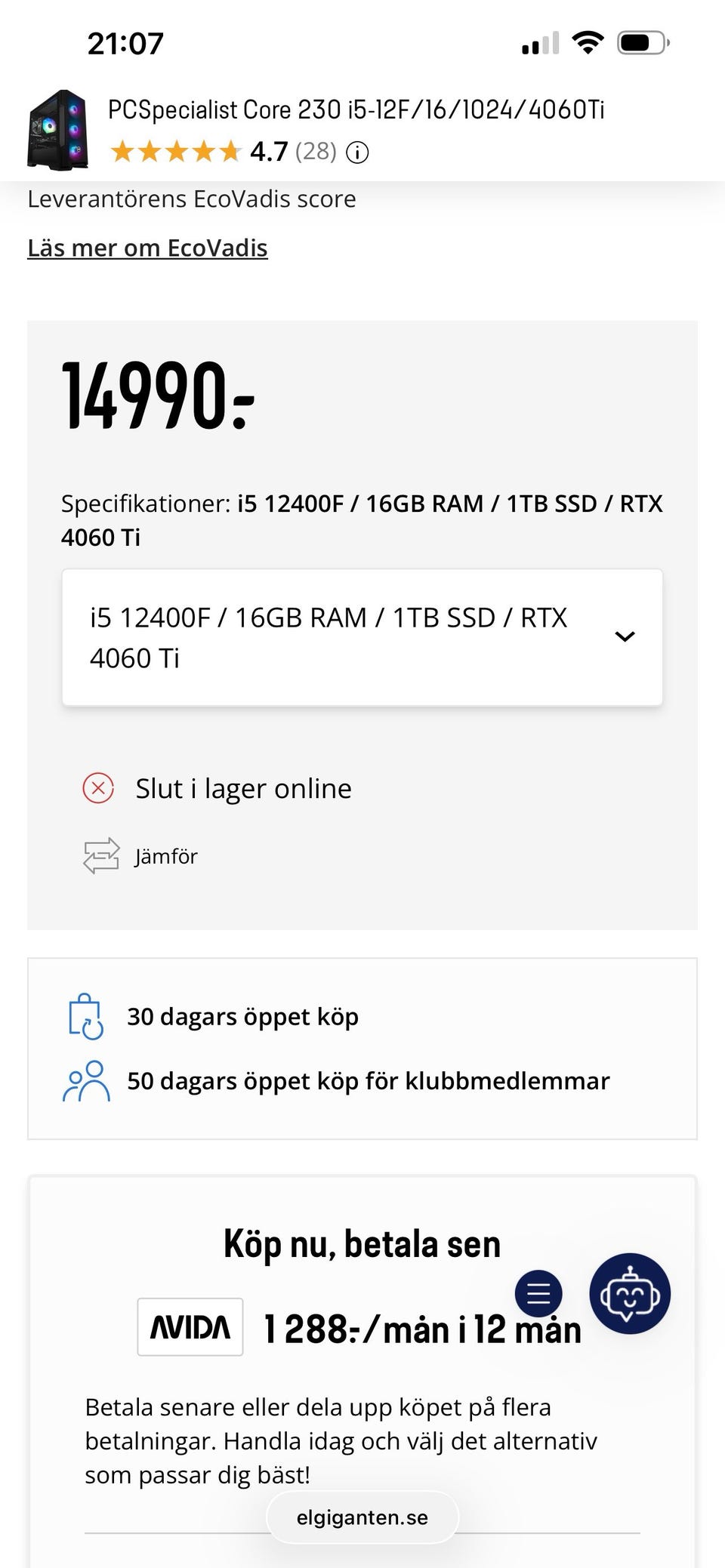The height and width of the screenshot is (1568, 725).
Task: Expand the specification dropdown chevron
Action: 625,636
